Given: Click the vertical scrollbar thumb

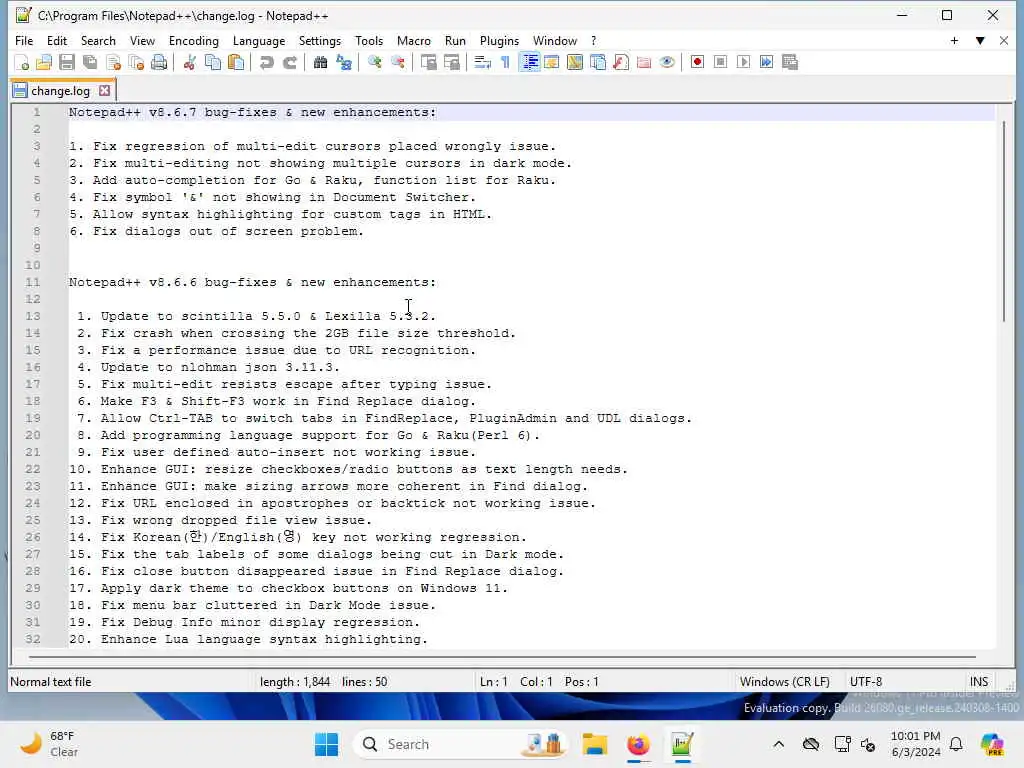Looking at the screenshot, I should click(x=1004, y=221).
